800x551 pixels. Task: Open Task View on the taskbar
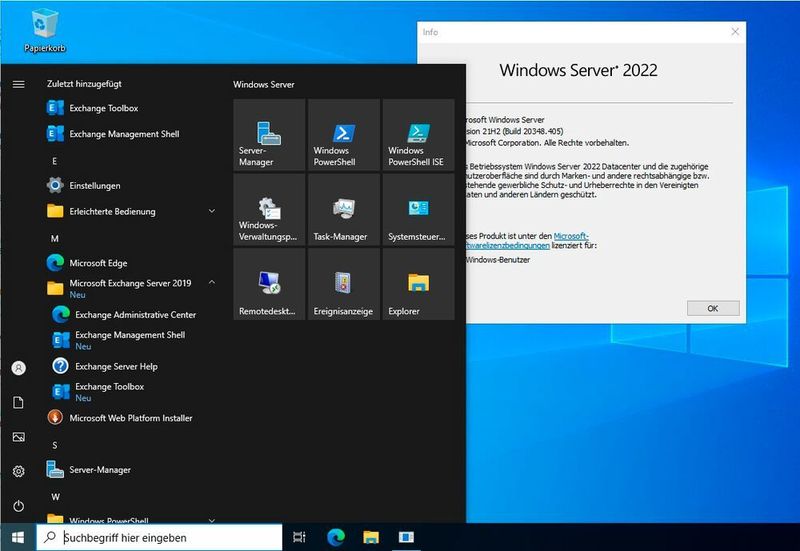click(x=299, y=537)
